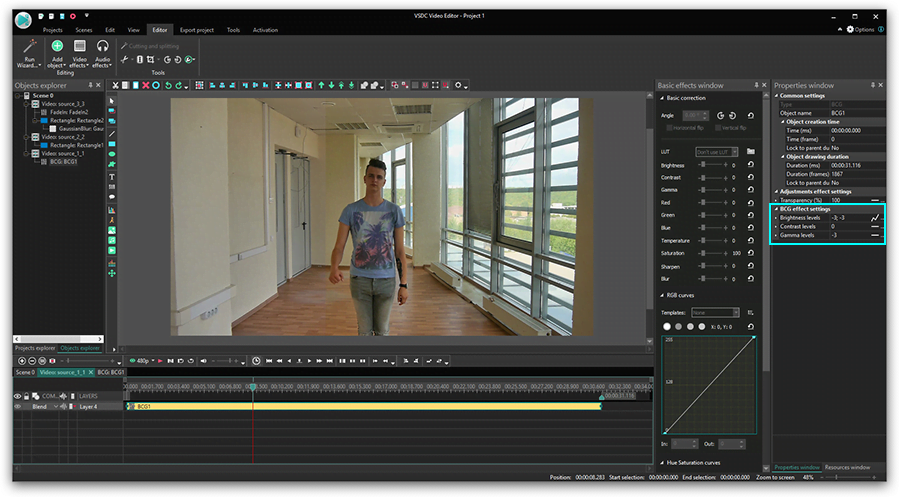Click the Brightness levels curve icon in Properties
Screen dimensions: 899x497
point(874,218)
